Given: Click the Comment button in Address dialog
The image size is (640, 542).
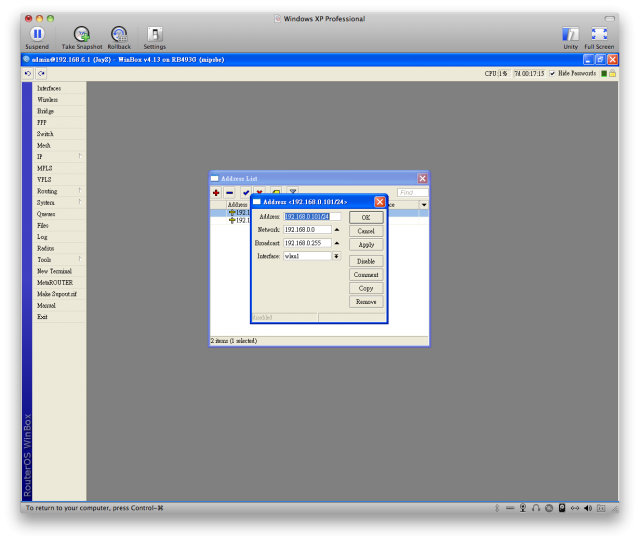Looking at the screenshot, I should pos(366,275).
